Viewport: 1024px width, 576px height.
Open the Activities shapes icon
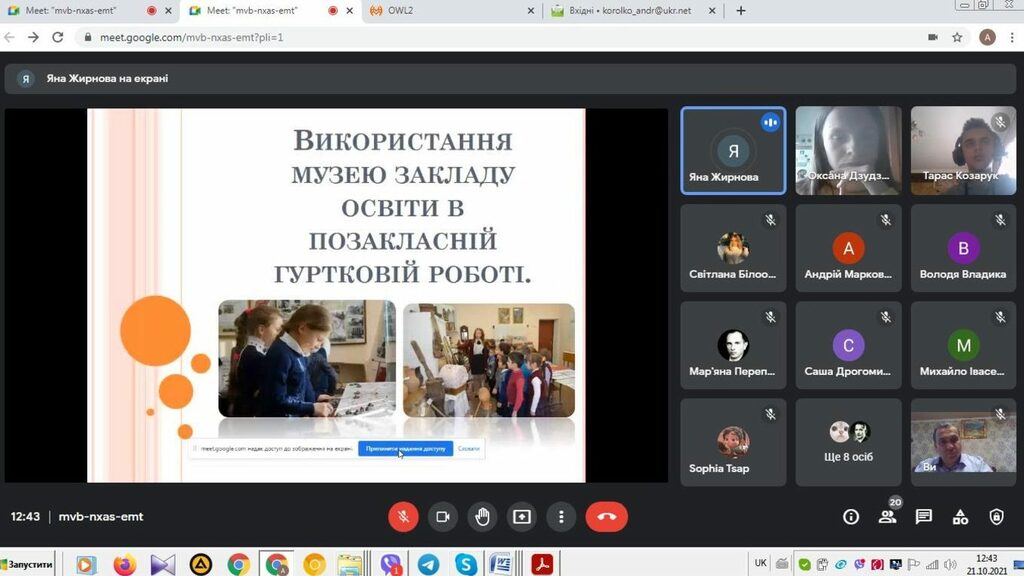[960, 517]
